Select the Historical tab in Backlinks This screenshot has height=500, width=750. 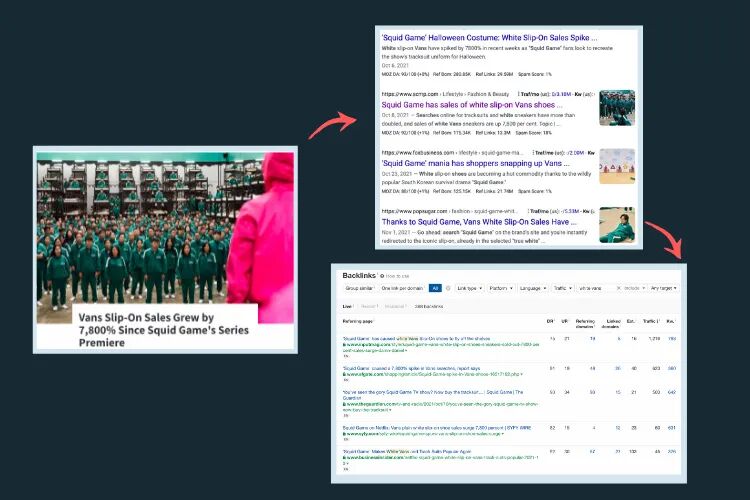395,306
